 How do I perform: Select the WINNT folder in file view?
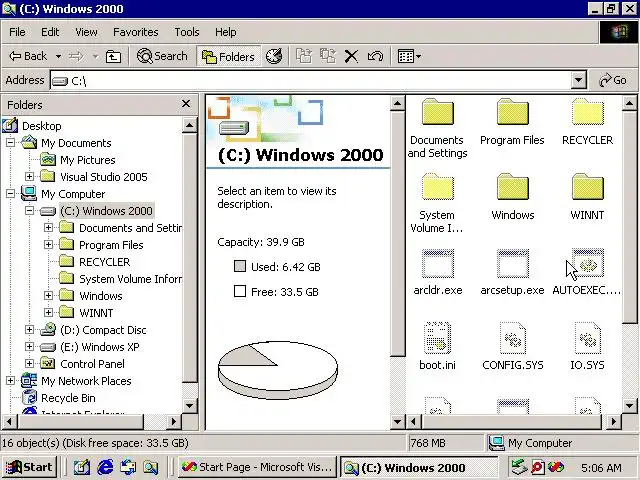coord(587,187)
